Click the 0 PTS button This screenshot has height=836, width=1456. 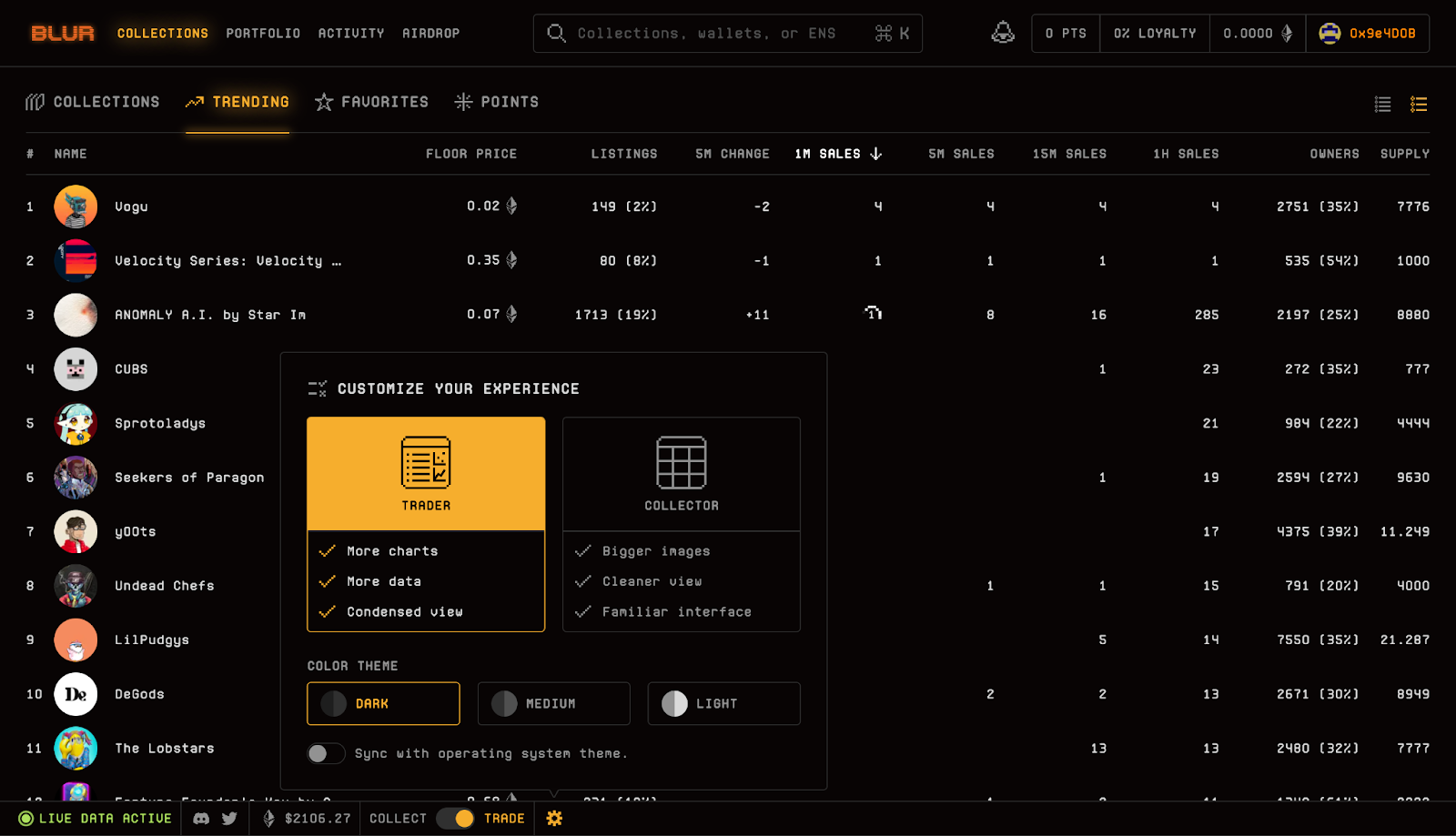1066,34
